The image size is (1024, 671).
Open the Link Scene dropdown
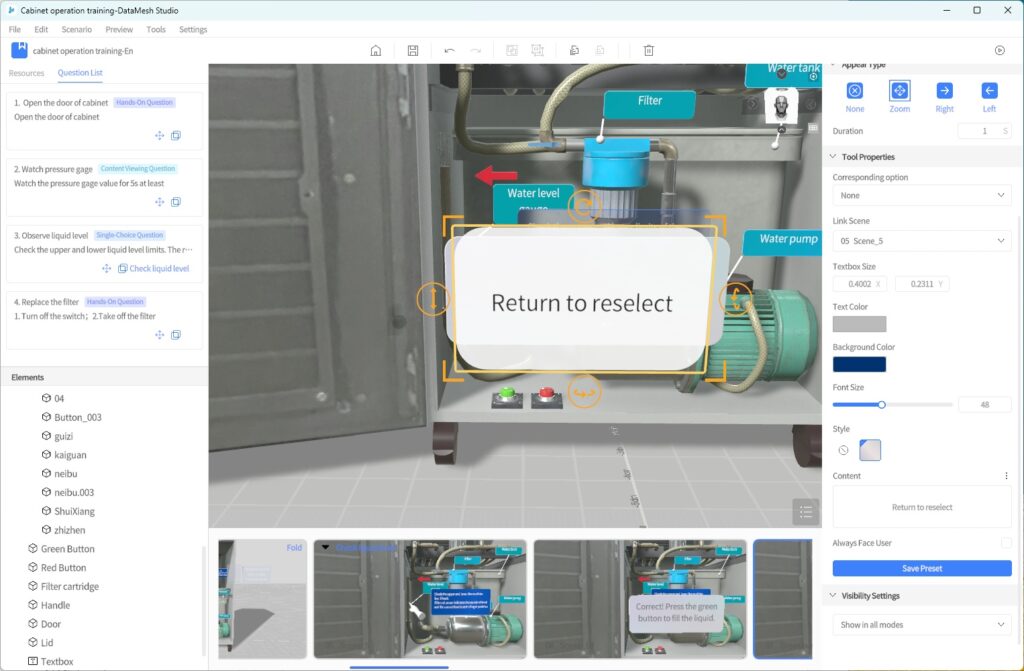tap(921, 241)
